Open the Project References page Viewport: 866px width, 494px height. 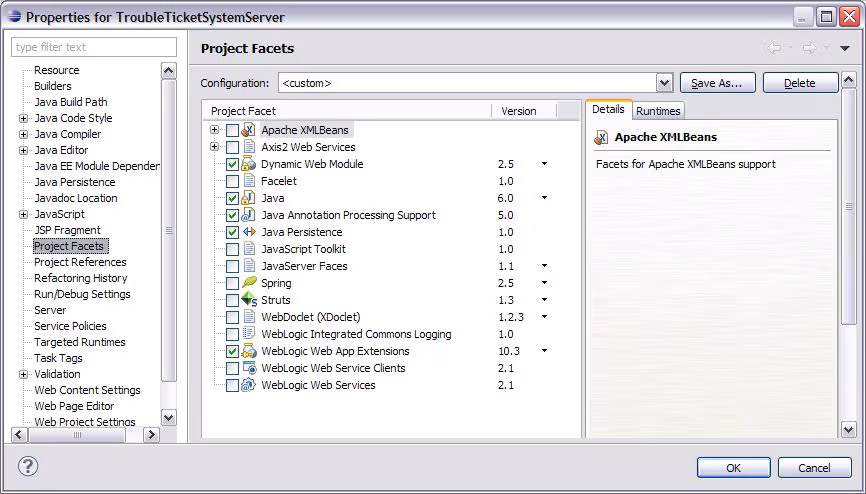pyautogui.click(x=80, y=262)
